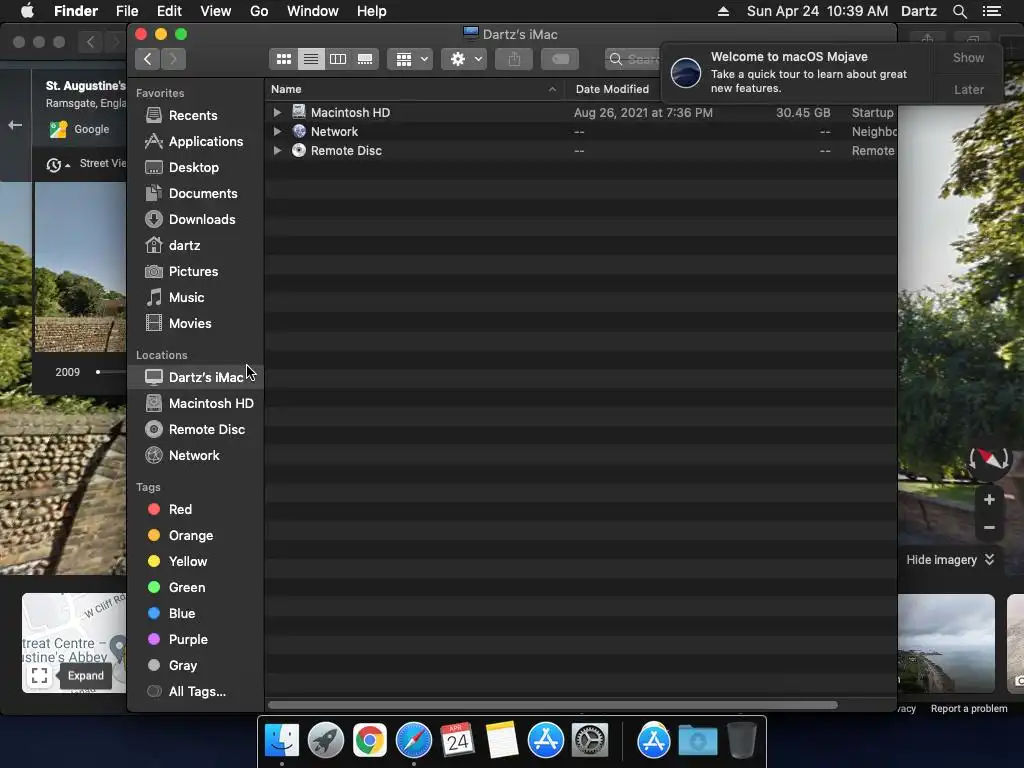Sort by Date Modified column

click(612, 89)
